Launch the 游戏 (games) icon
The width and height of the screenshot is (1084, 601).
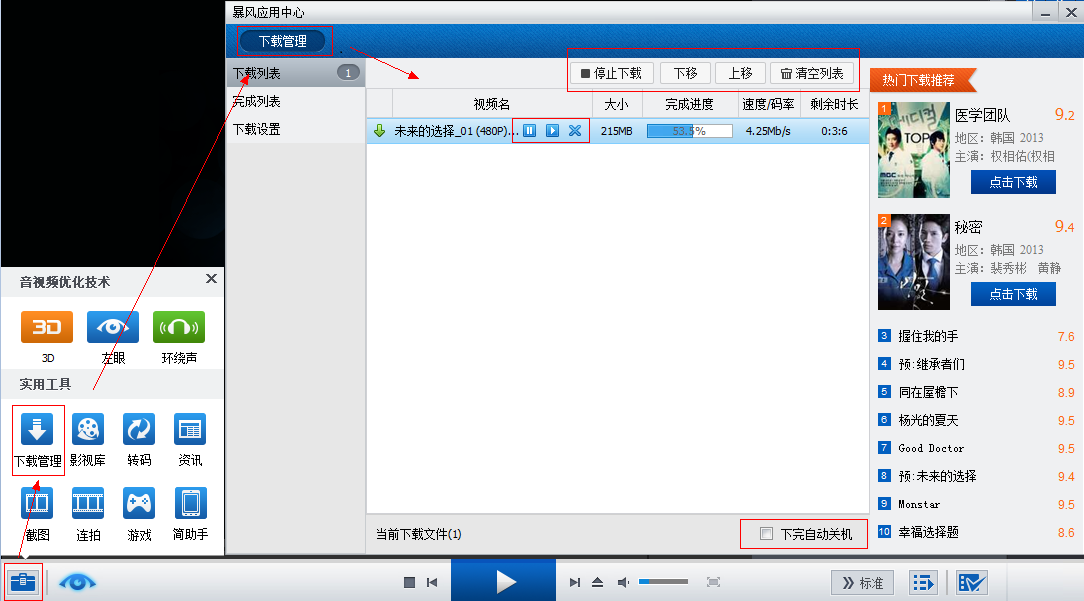(138, 503)
